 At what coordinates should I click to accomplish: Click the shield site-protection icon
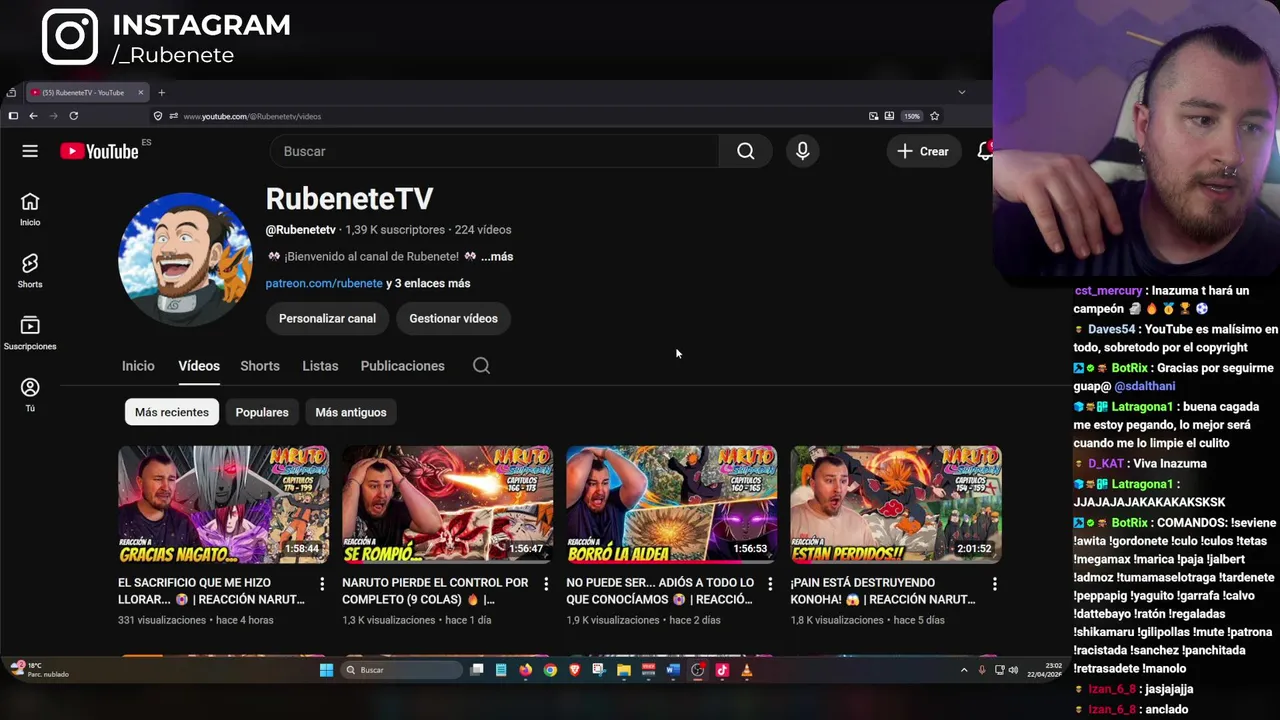pyautogui.click(x=158, y=116)
